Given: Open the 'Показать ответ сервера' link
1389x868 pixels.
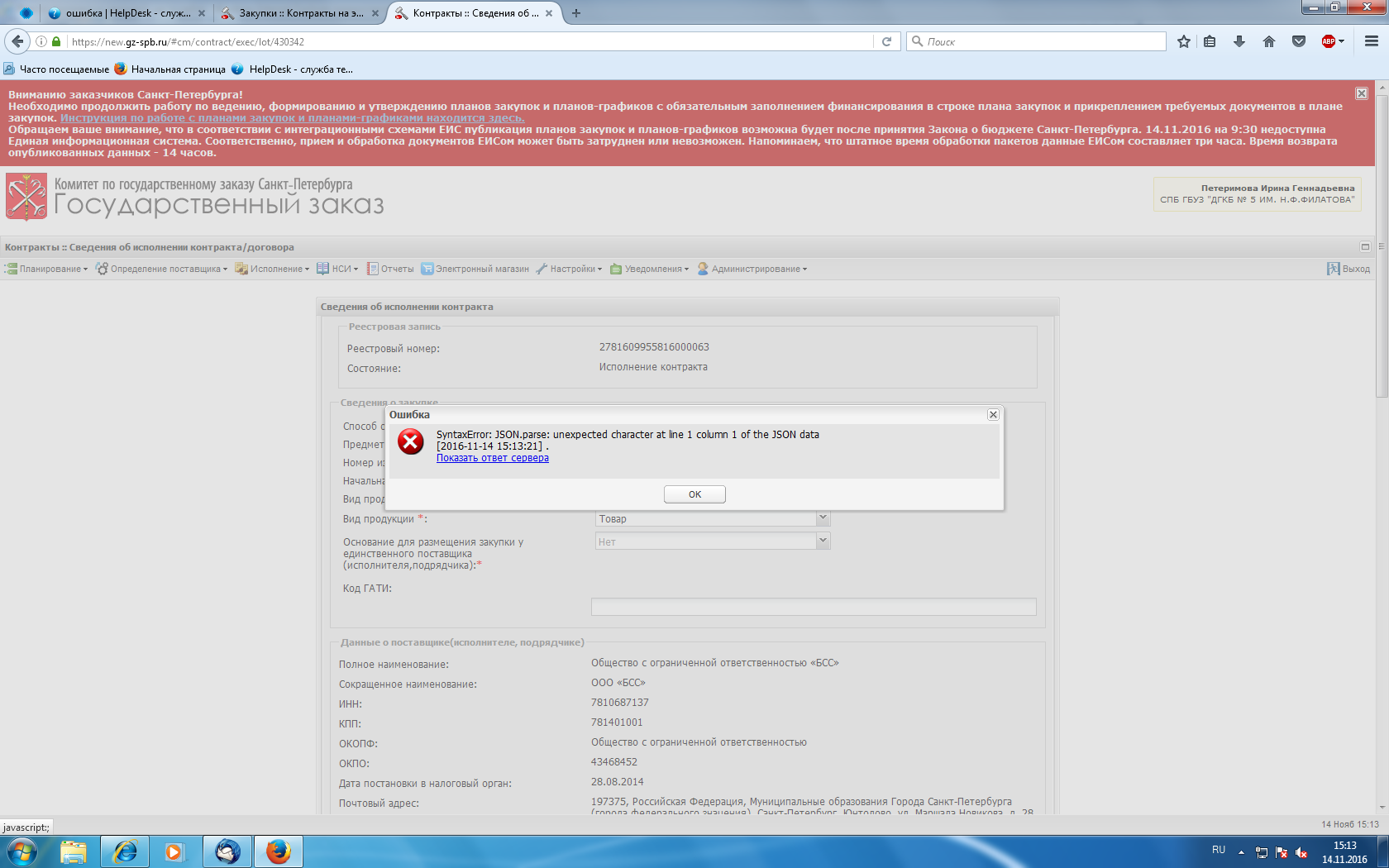Looking at the screenshot, I should [x=493, y=458].
